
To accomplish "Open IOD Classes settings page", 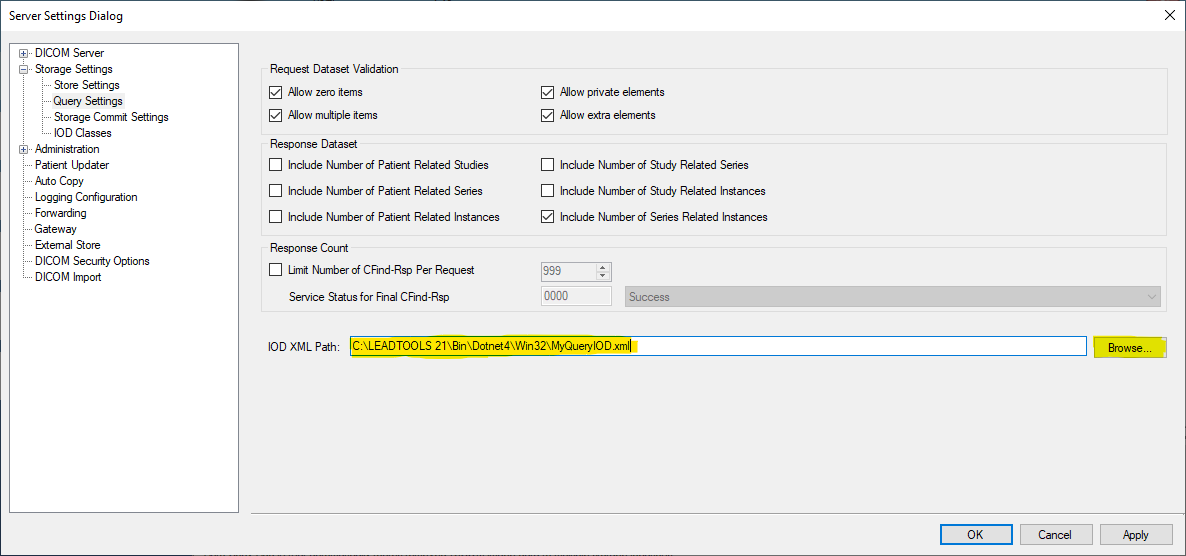I will (82, 133).
